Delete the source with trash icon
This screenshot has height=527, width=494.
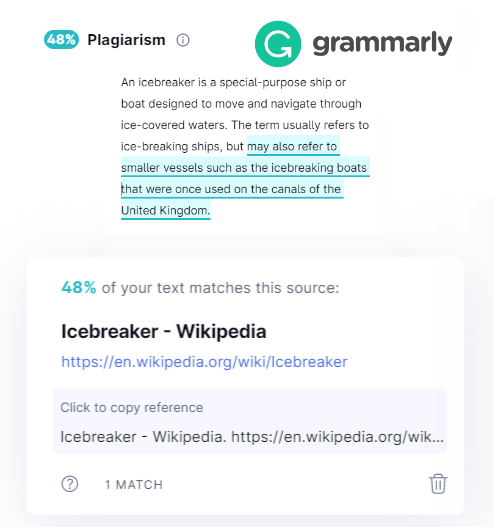438,484
